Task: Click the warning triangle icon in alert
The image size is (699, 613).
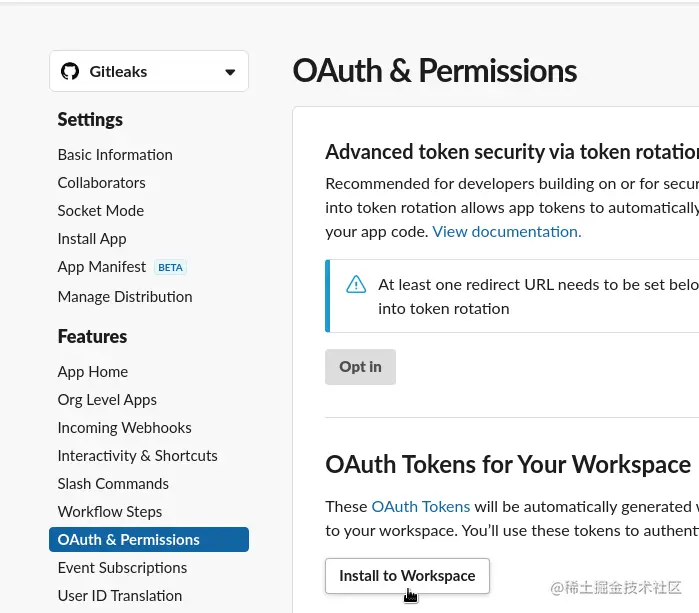Action: tap(356, 285)
